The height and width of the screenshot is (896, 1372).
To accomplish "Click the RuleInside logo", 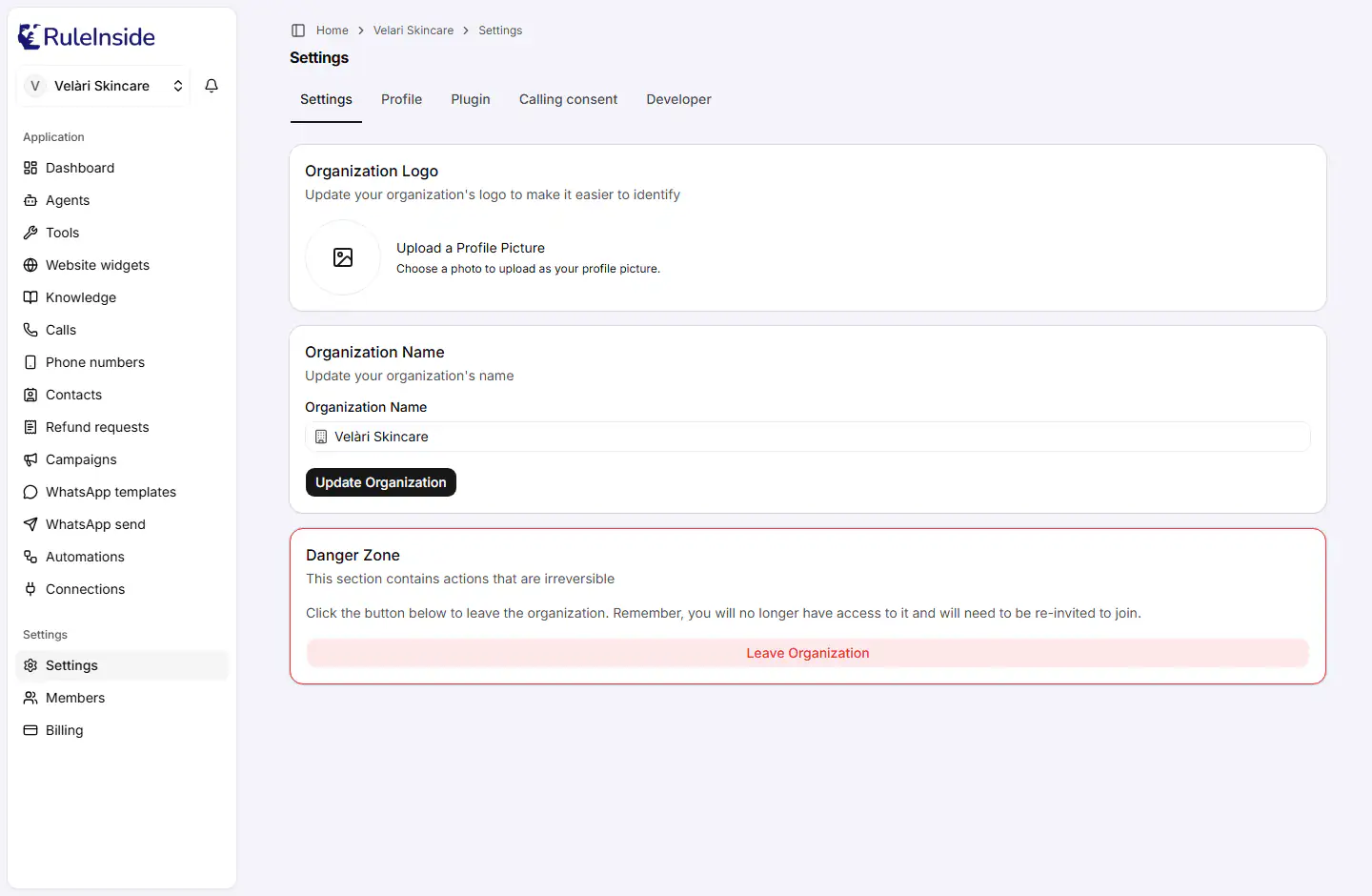I will pos(87,36).
